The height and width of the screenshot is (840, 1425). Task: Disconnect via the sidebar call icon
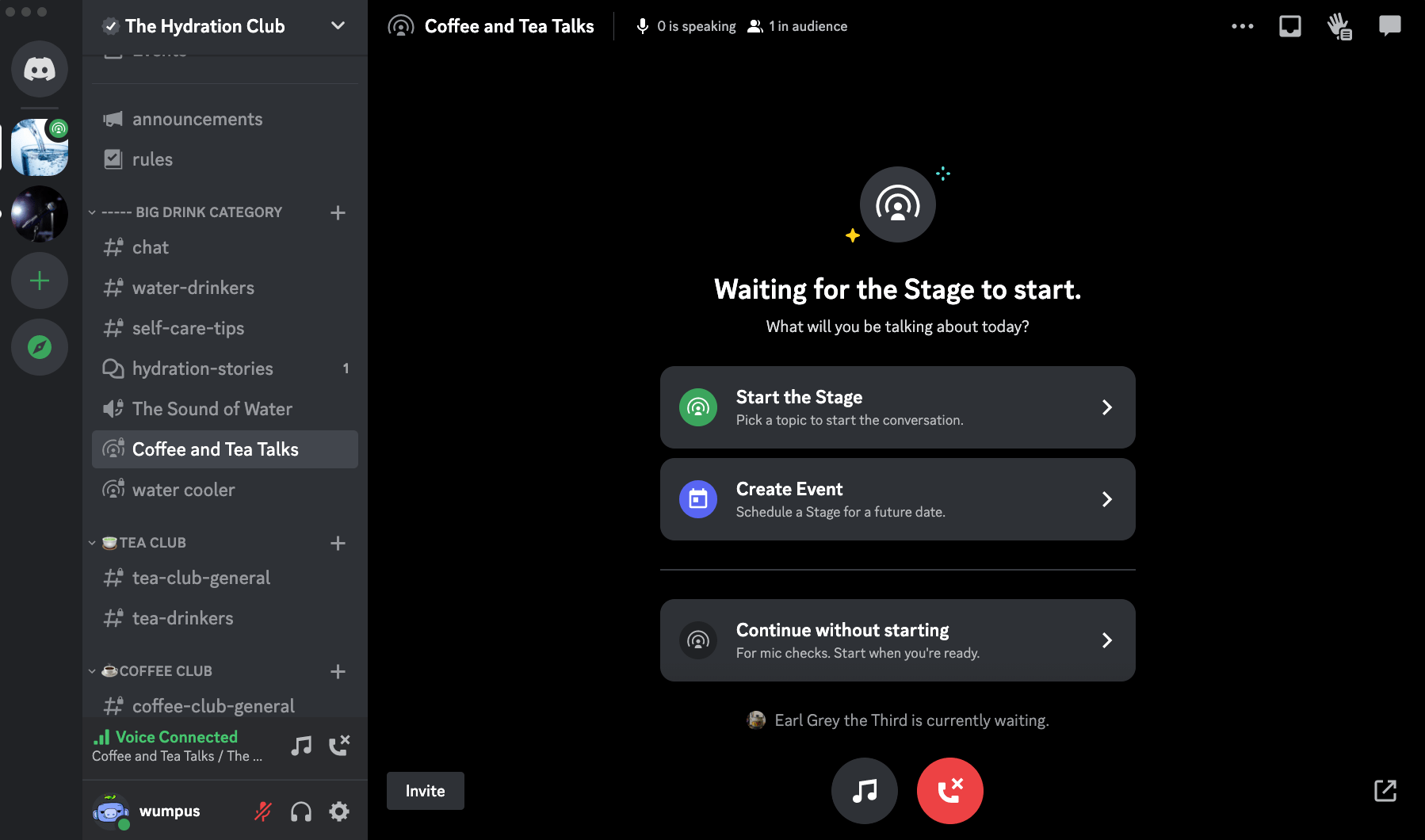pyautogui.click(x=340, y=743)
